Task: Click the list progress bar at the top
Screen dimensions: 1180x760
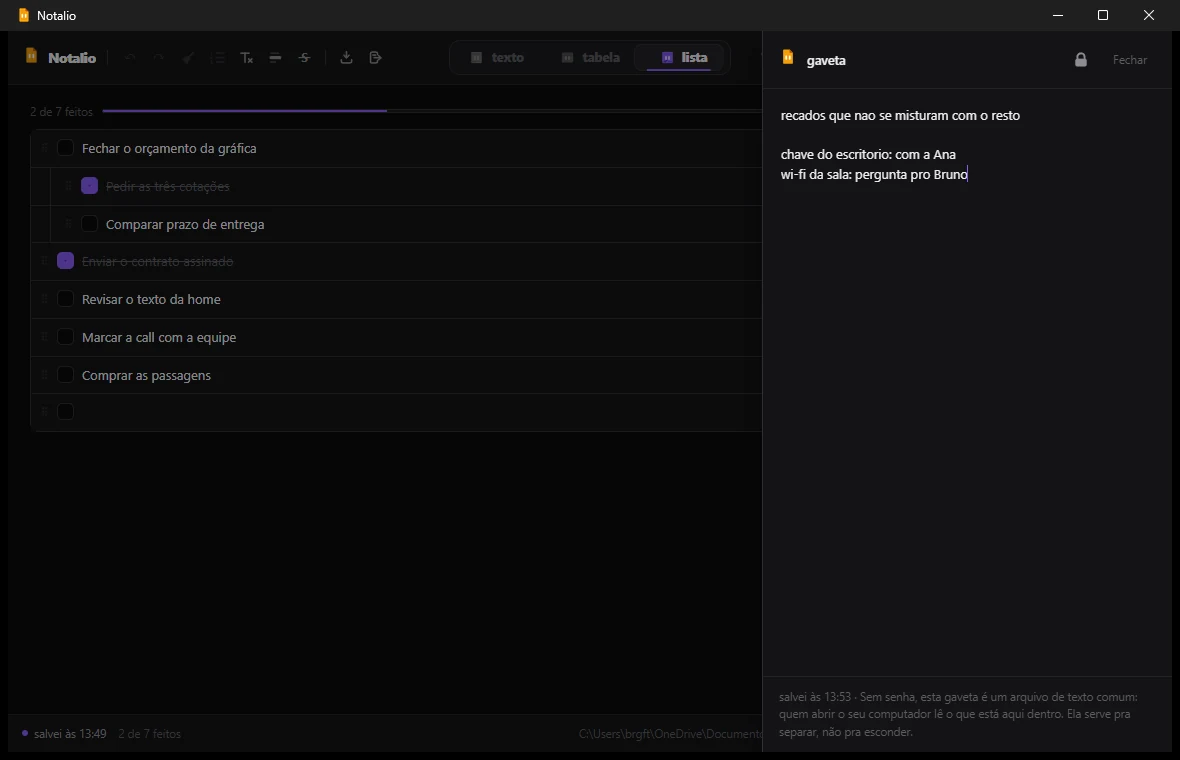Action: [x=432, y=111]
